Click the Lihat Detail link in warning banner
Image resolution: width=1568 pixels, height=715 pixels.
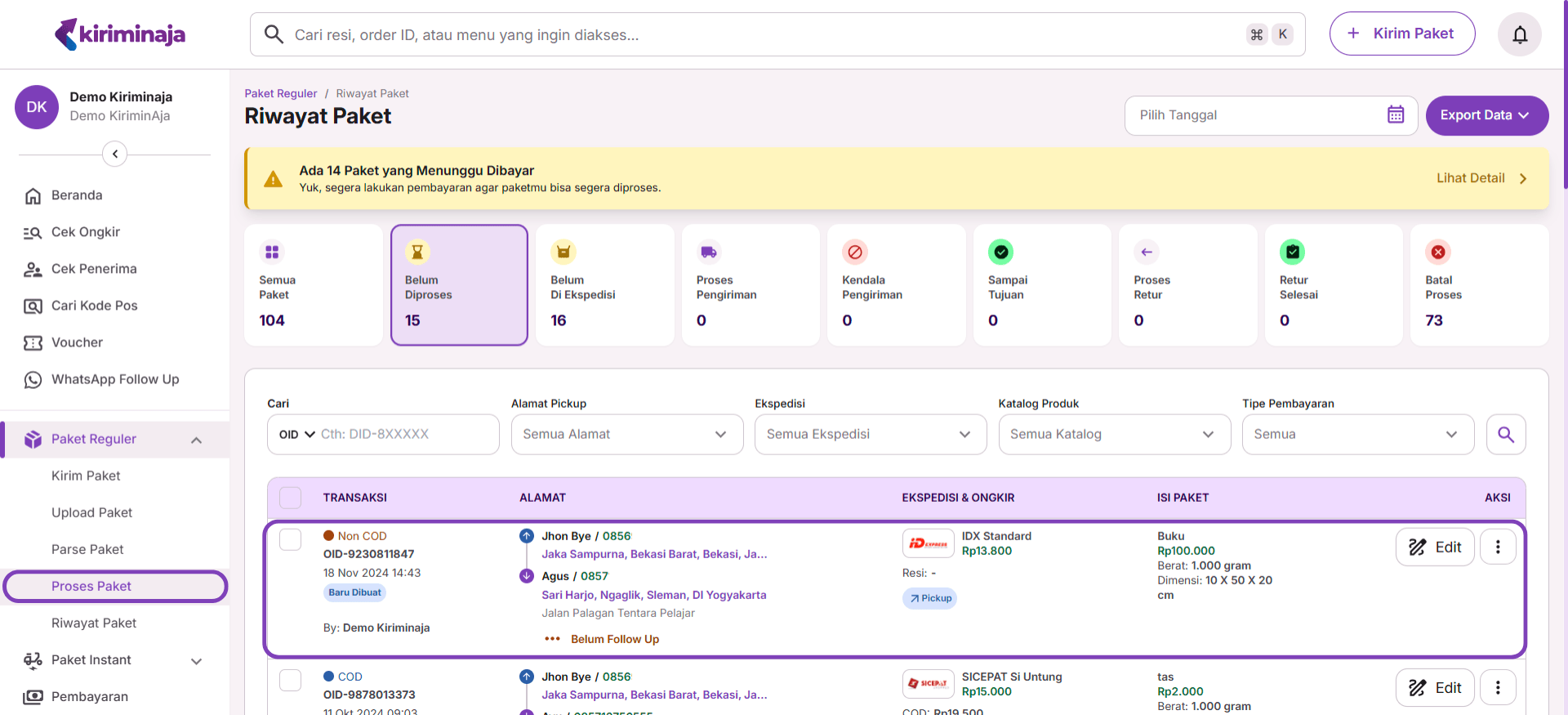[x=1480, y=178]
